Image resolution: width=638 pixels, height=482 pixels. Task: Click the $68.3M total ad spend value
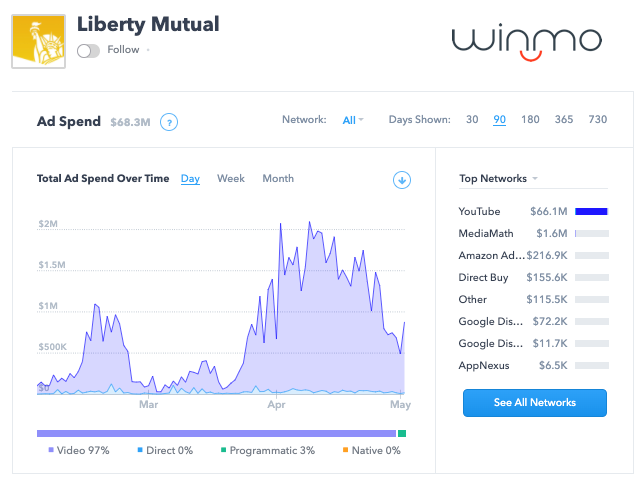click(131, 122)
